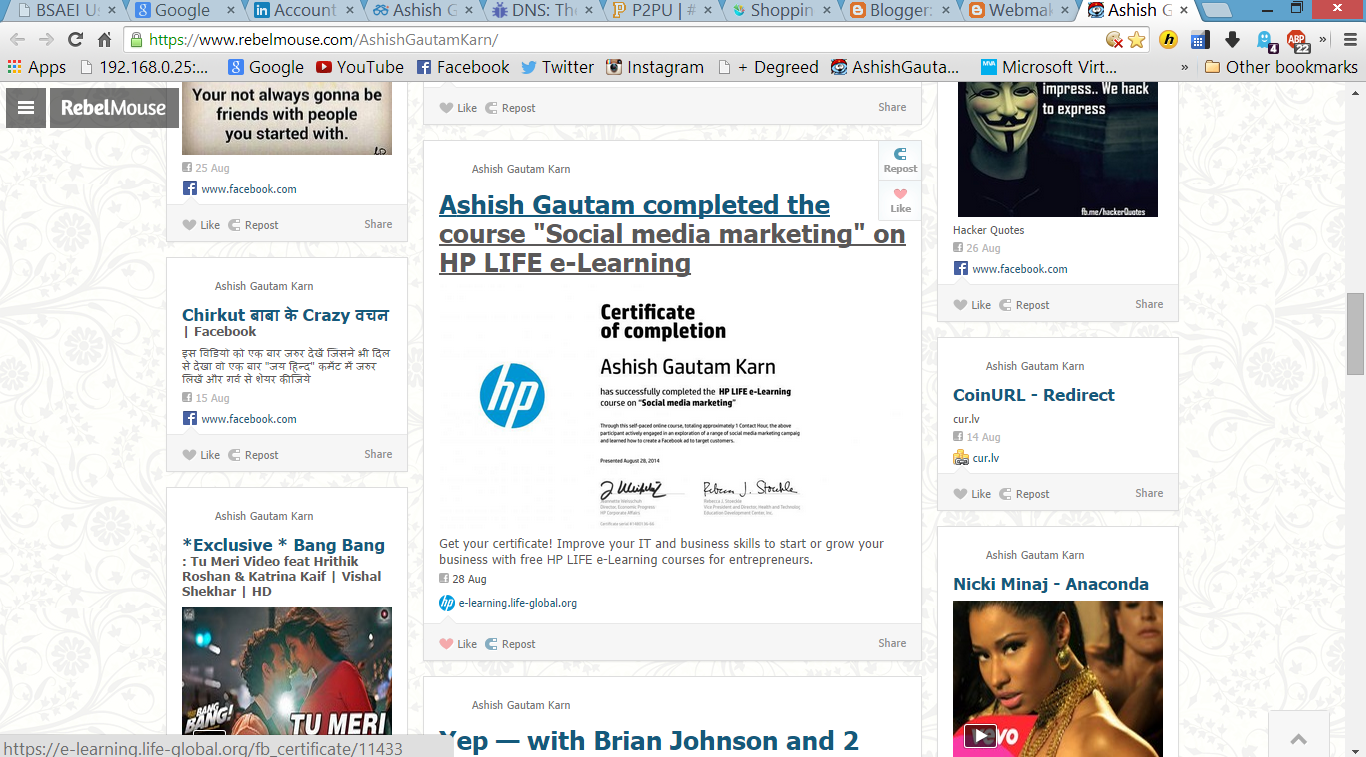Open the RebelMouse hamburger menu
Screen dimensions: 1366x757
(26, 108)
